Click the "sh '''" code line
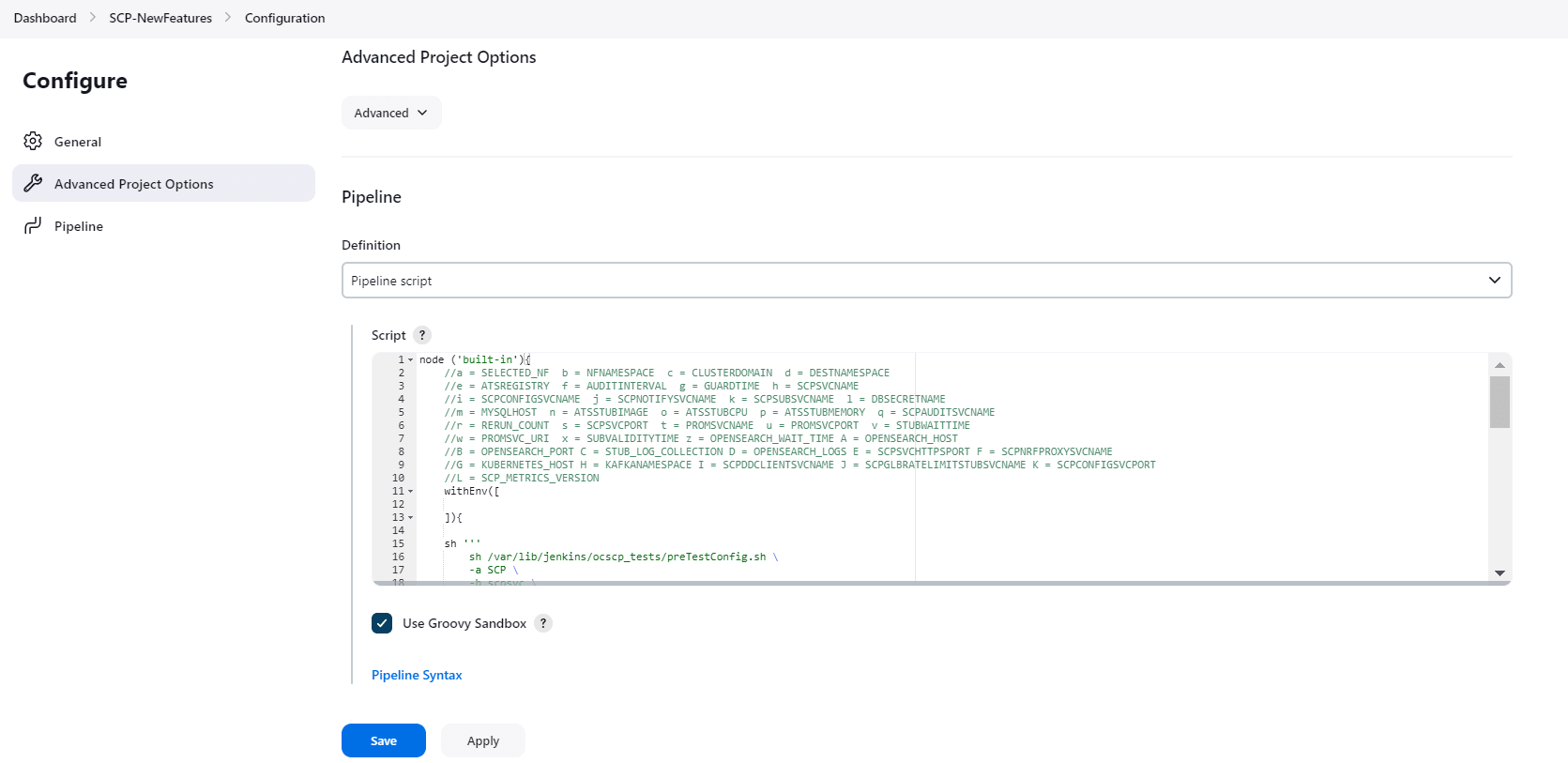 tap(463, 543)
